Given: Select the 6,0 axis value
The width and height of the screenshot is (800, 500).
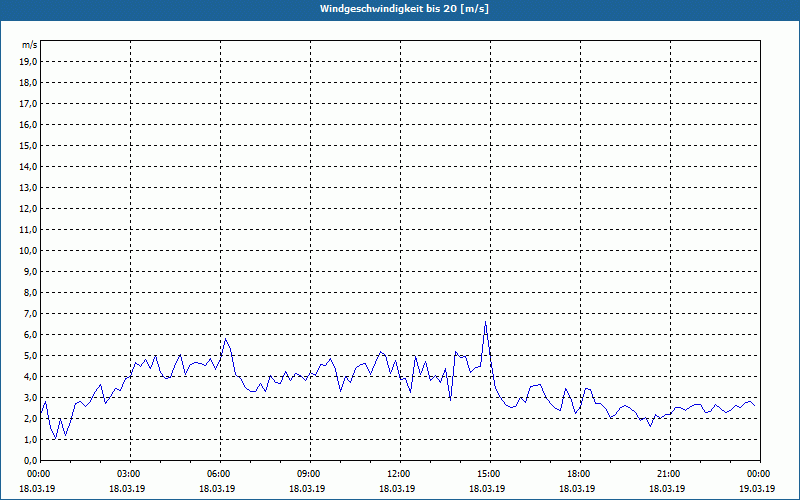Looking at the screenshot, I should [31, 335].
